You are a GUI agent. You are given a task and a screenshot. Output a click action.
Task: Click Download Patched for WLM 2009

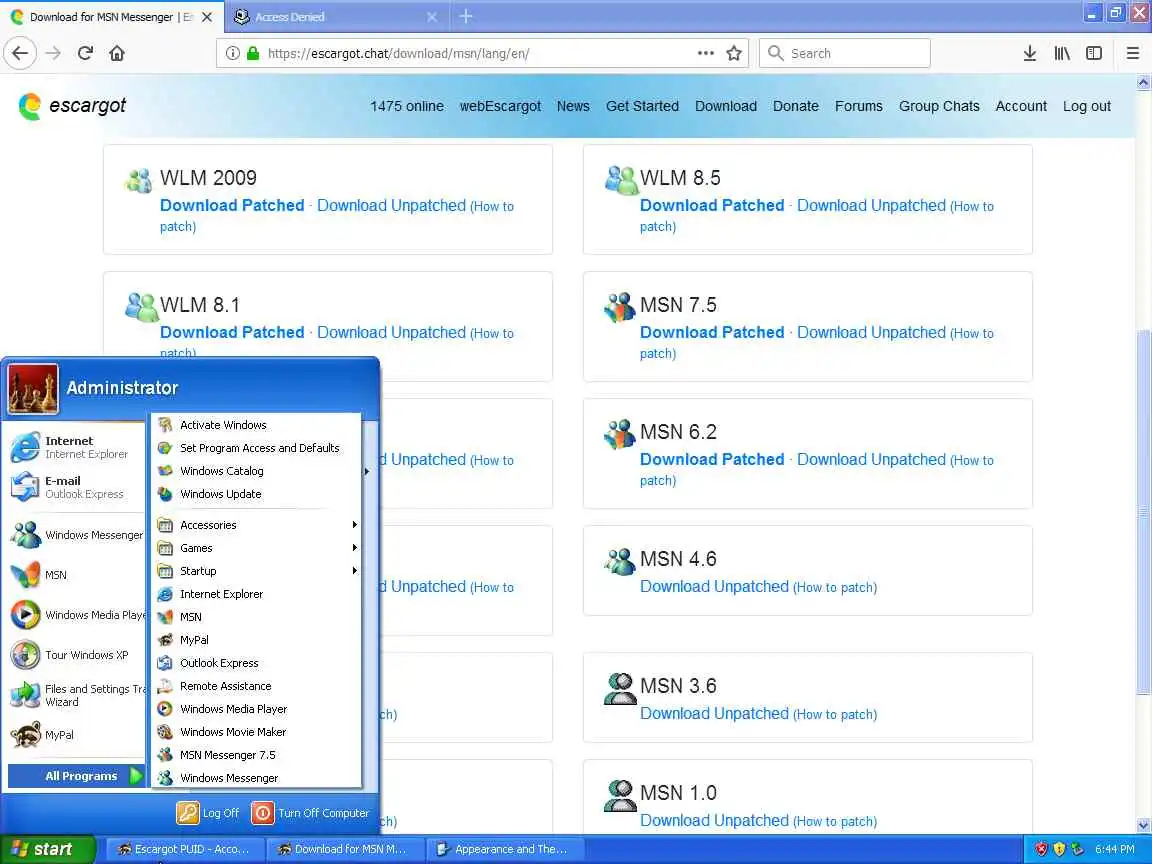point(232,205)
